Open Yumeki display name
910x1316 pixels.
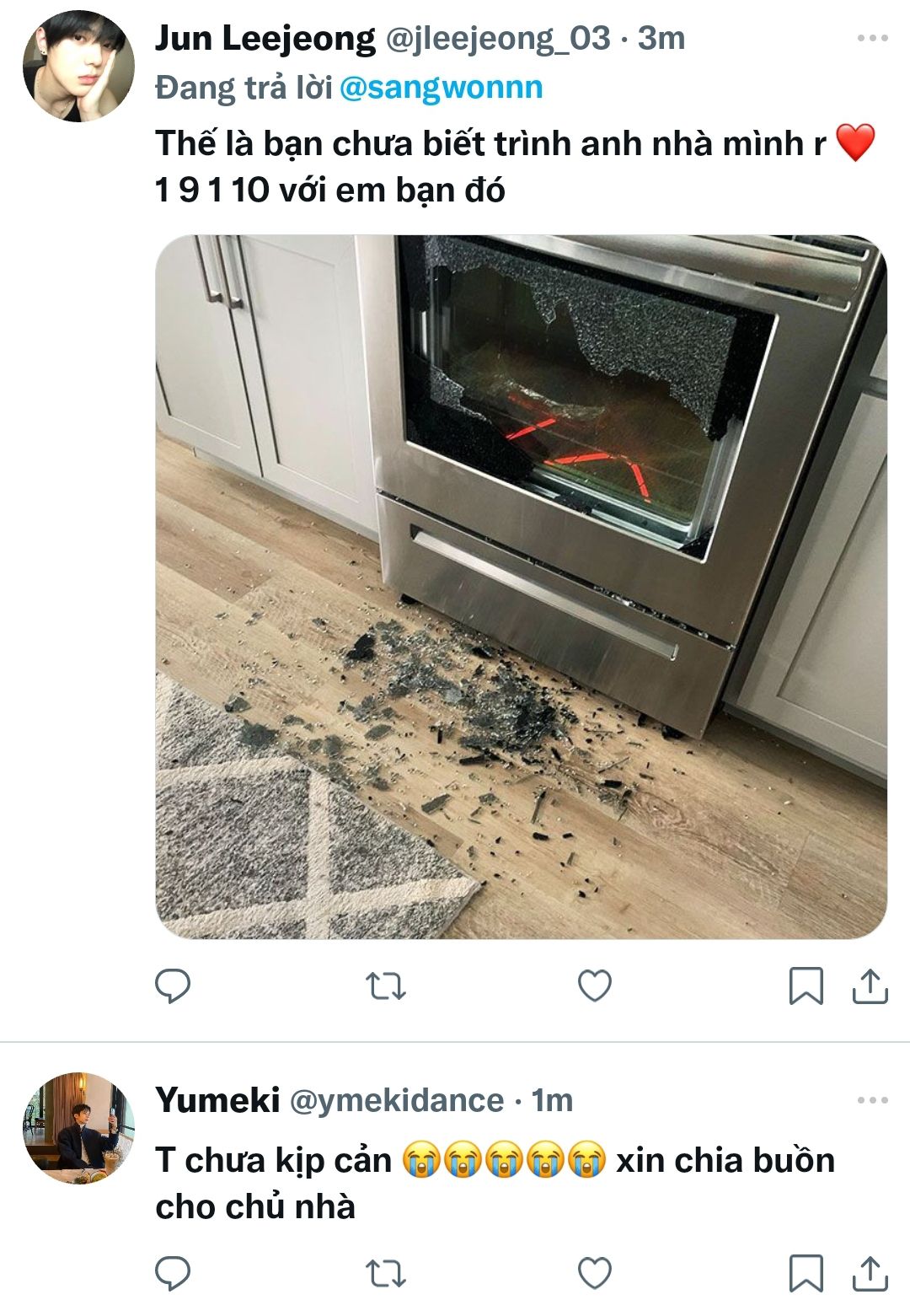point(217,1100)
